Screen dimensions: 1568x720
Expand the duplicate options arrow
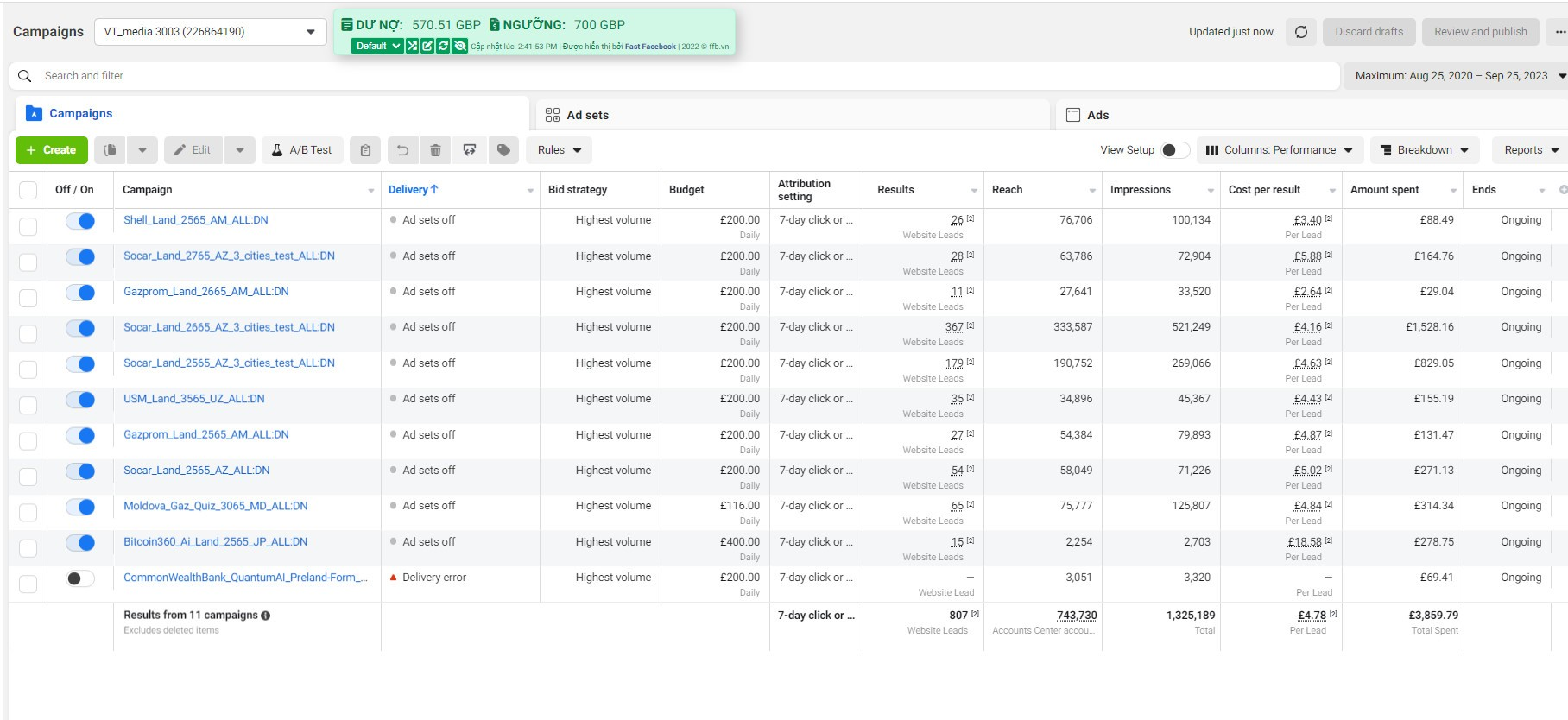(x=142, y=150)
